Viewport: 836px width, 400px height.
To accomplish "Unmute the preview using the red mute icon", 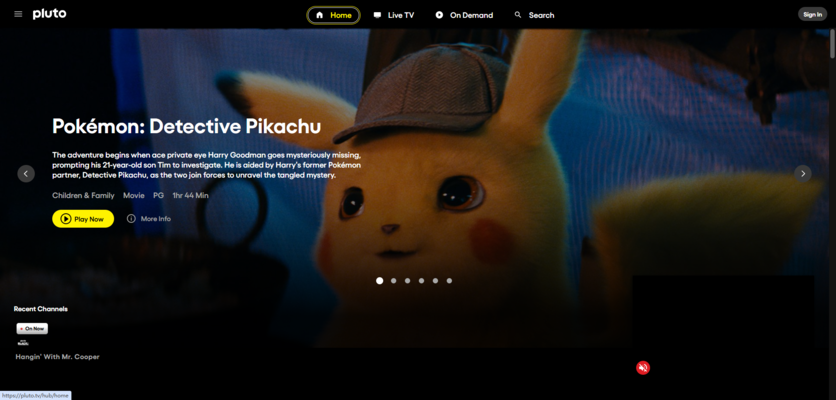I will pyautogui.click(x=643, y=367).
